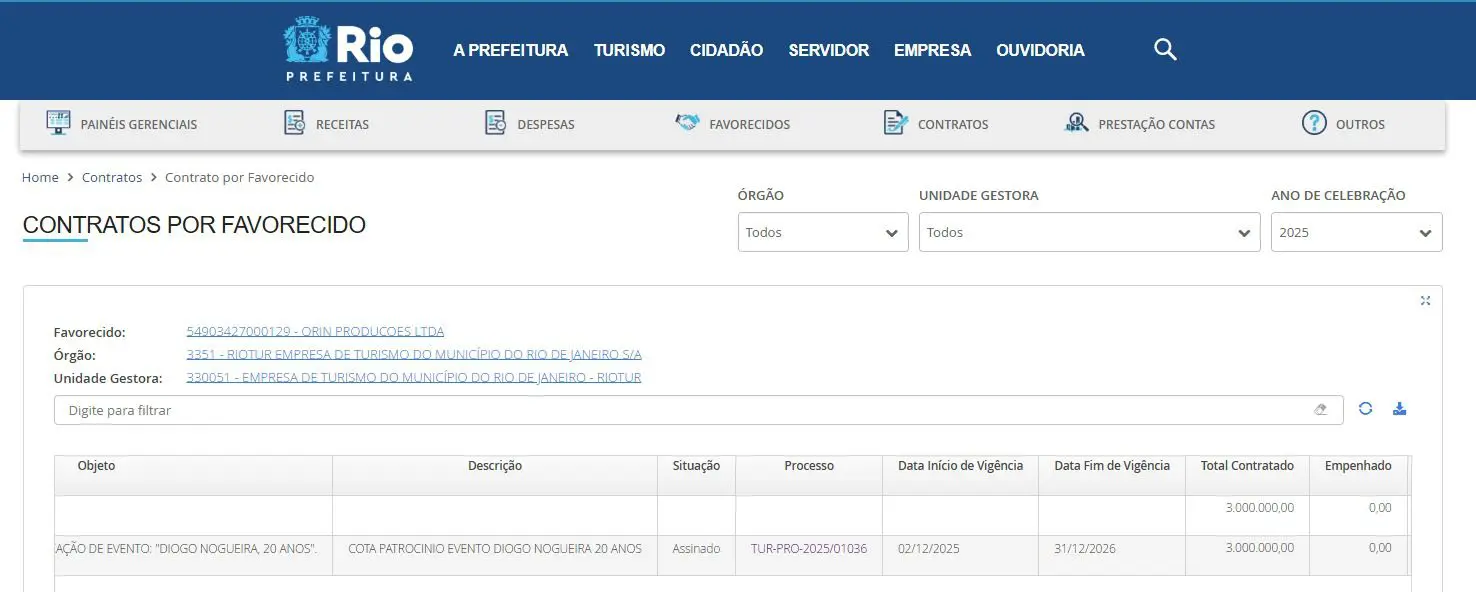
Task: Click the Rio Prefeitura logo
Action: coord(348,50)
